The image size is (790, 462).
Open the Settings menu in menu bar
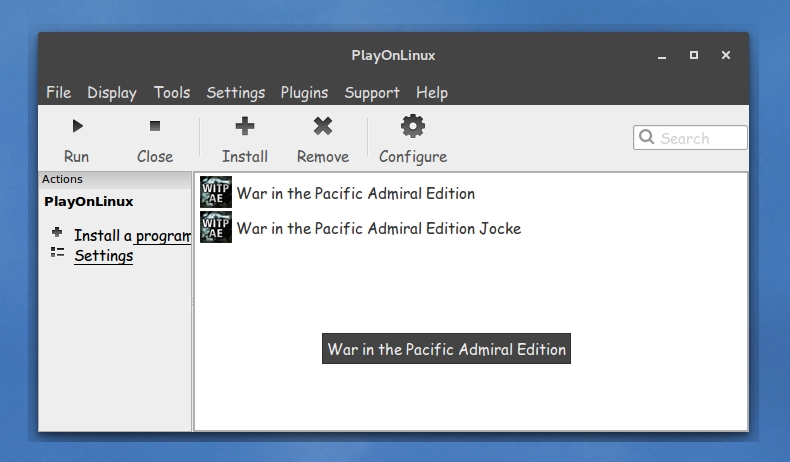(236, 93)
